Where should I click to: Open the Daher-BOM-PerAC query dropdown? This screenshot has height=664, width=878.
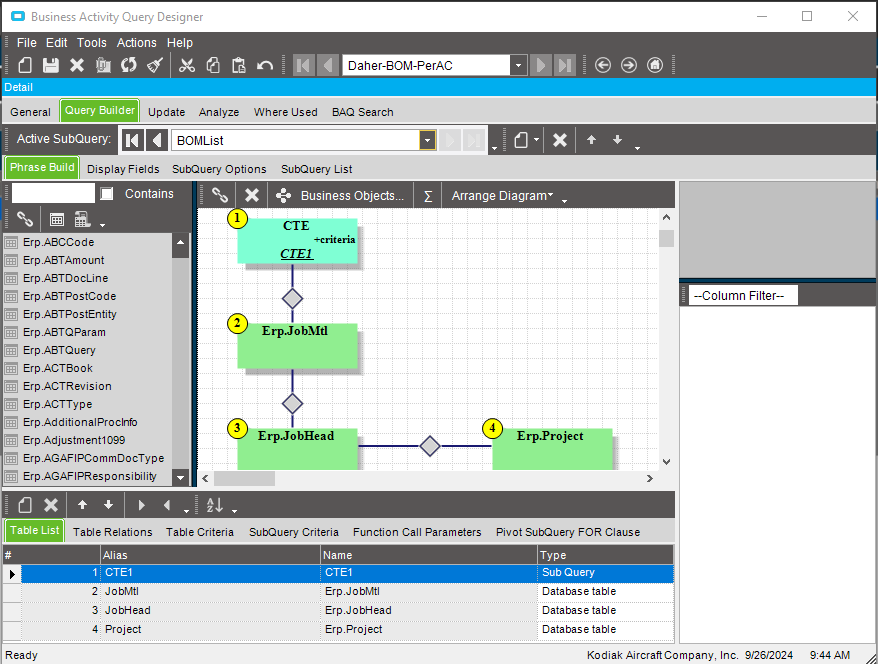point(518,65)
